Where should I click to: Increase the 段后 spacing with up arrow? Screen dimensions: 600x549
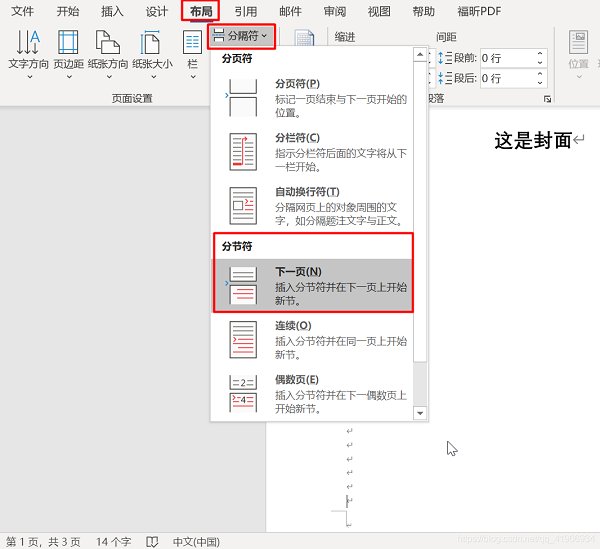541,73
